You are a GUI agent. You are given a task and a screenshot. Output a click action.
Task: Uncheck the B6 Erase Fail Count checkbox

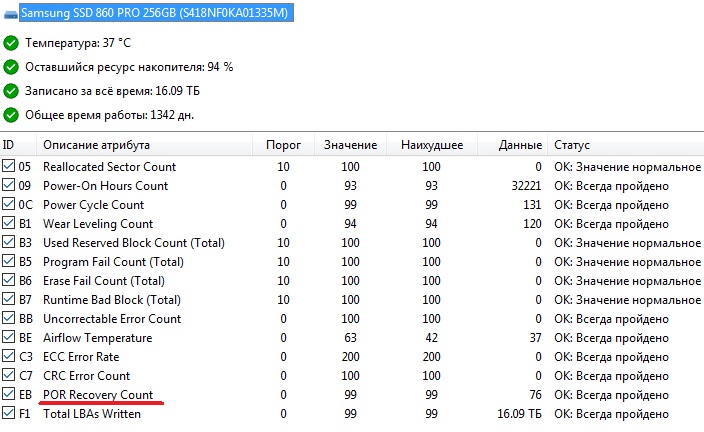[8, 280]
